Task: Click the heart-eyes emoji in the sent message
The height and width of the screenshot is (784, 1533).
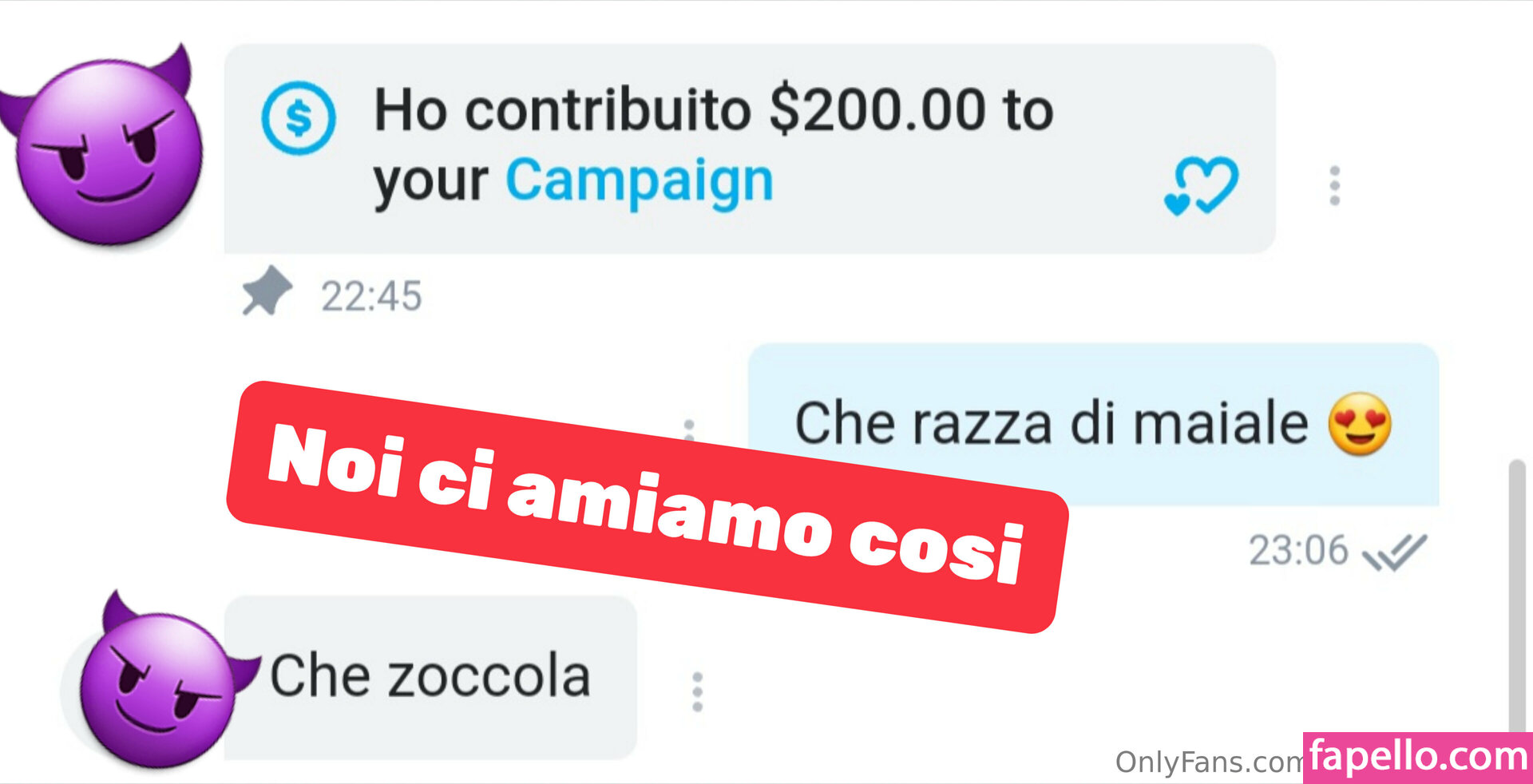Action: [x=1360, y=424]
